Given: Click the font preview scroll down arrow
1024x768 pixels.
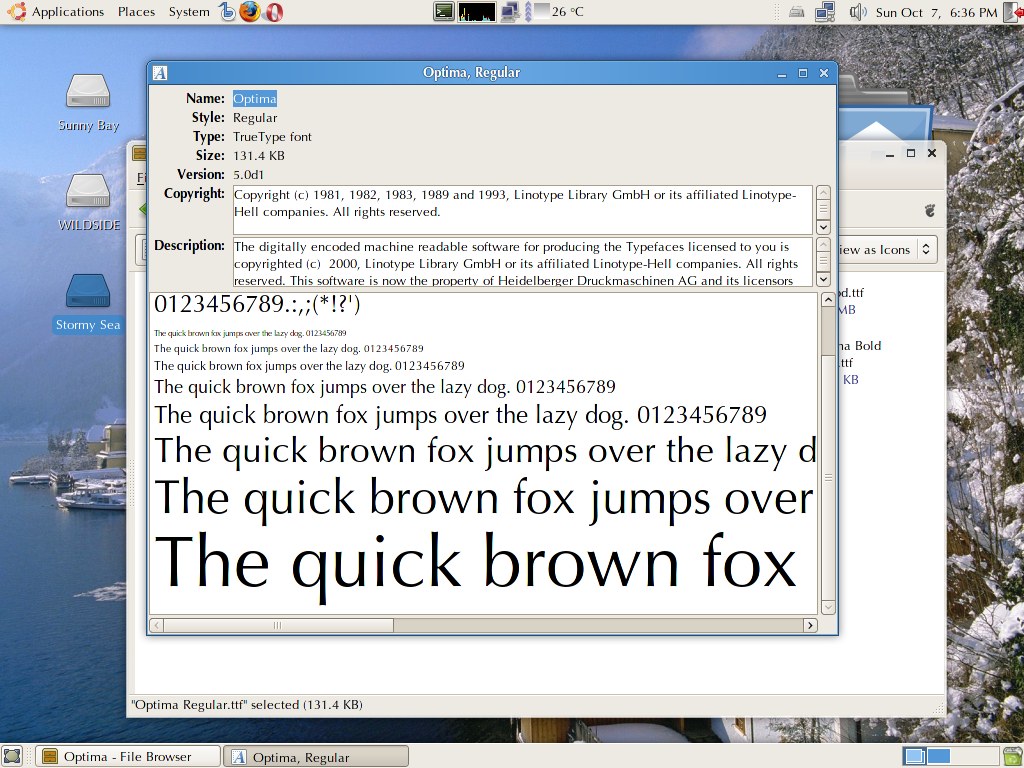Looking at the screenshot, I should [827, 607].
